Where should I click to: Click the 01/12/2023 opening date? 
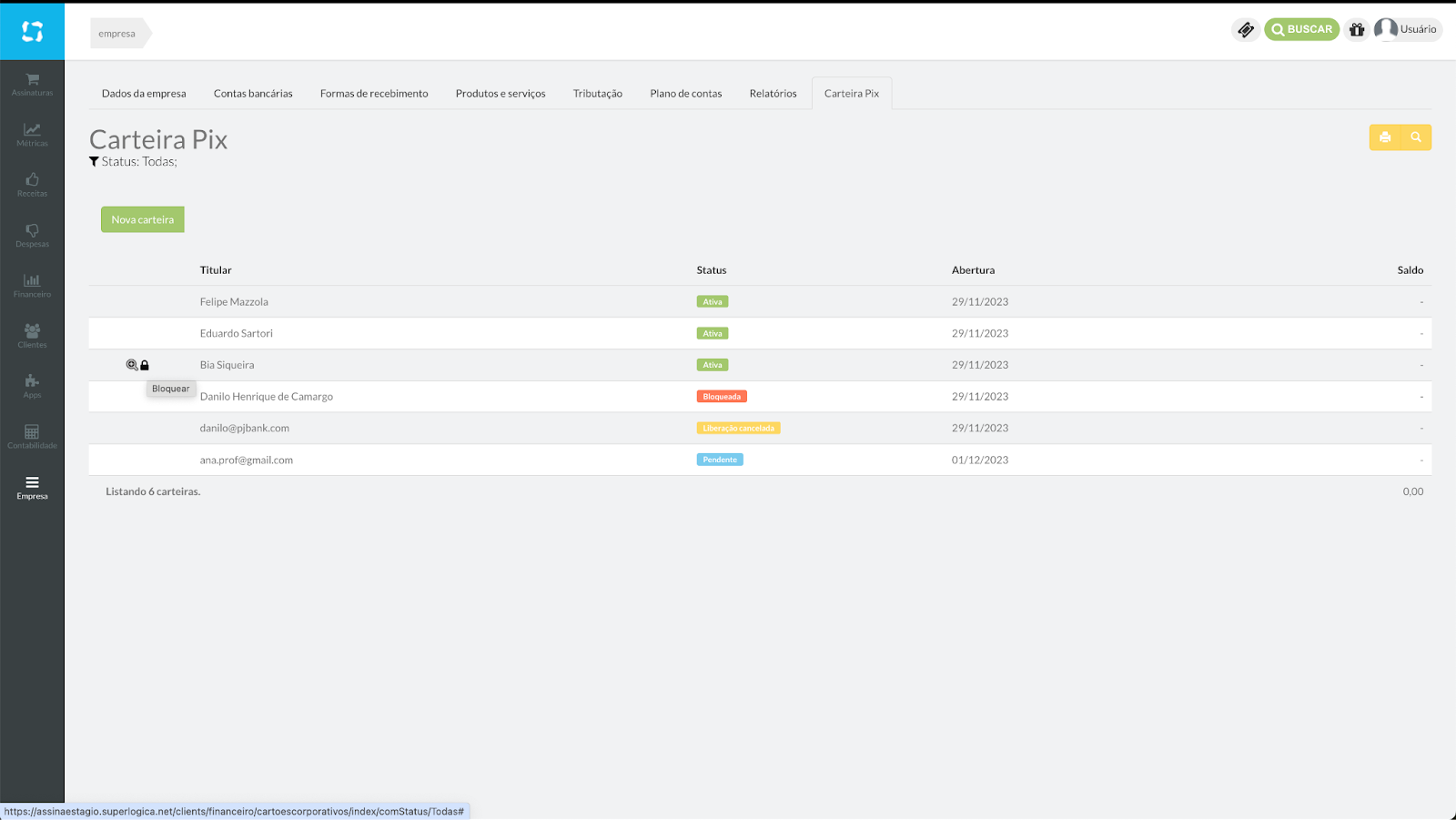point(980,461)
